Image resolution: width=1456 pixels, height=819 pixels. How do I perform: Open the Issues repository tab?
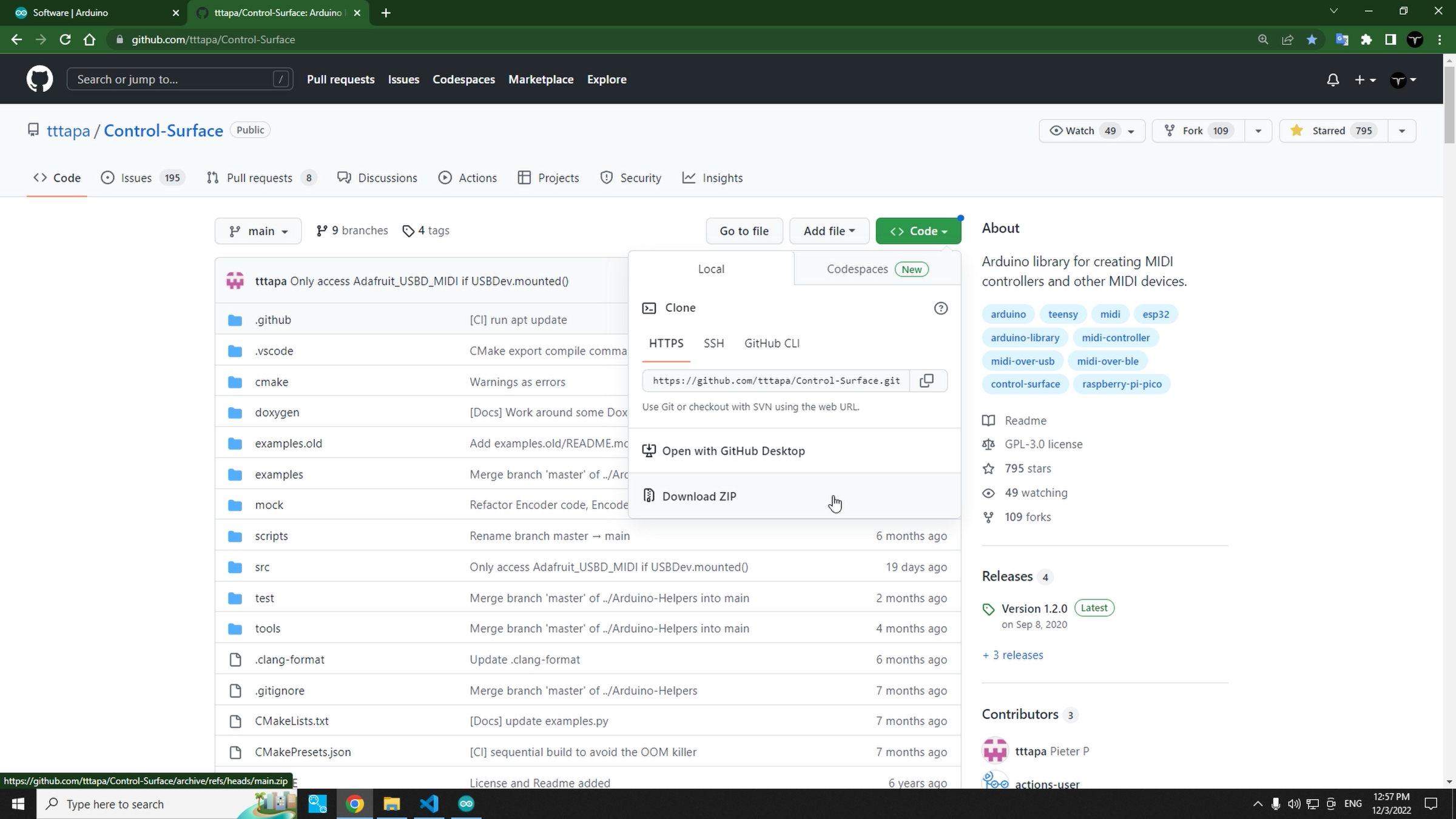pyautogui.click(x=136, y=178)
